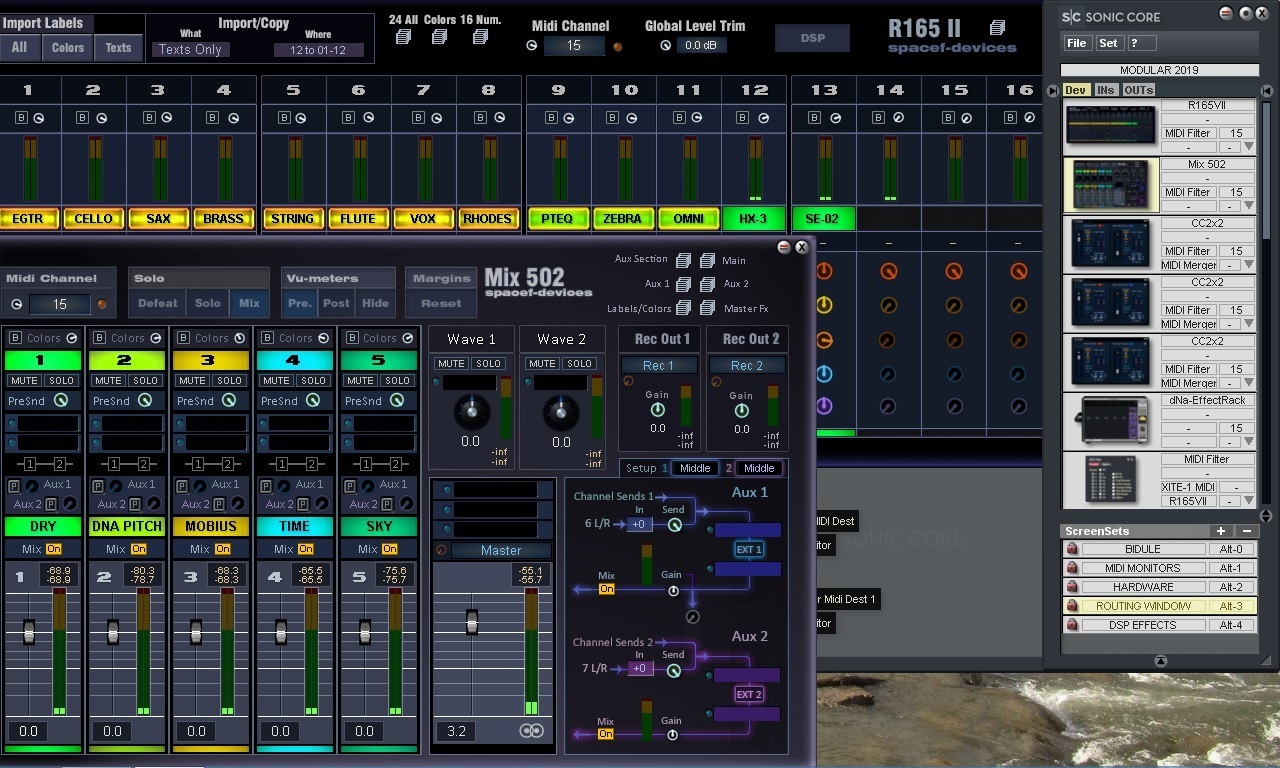Click the Global Level Trim knob
This screenshot has width=1280, height=768.
(x=665, y=46)
